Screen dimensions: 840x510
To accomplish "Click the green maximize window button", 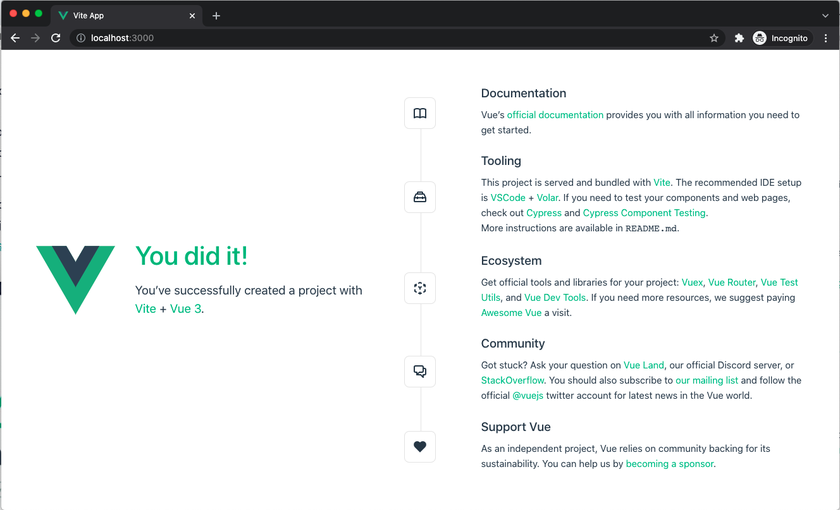I will click(x=39, y=13).
